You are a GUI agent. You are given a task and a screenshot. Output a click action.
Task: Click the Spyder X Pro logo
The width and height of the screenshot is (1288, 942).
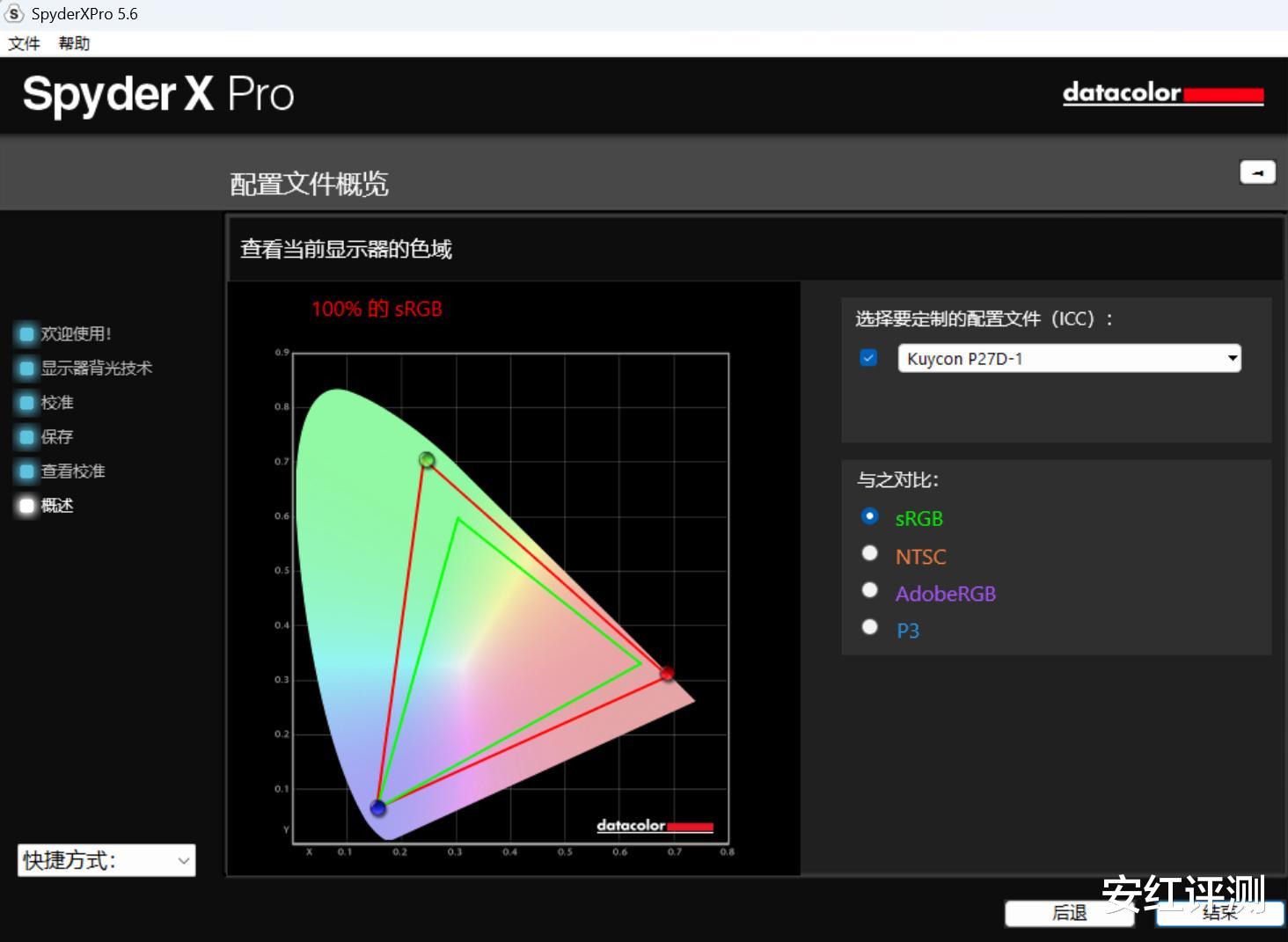tap(158, 94)
